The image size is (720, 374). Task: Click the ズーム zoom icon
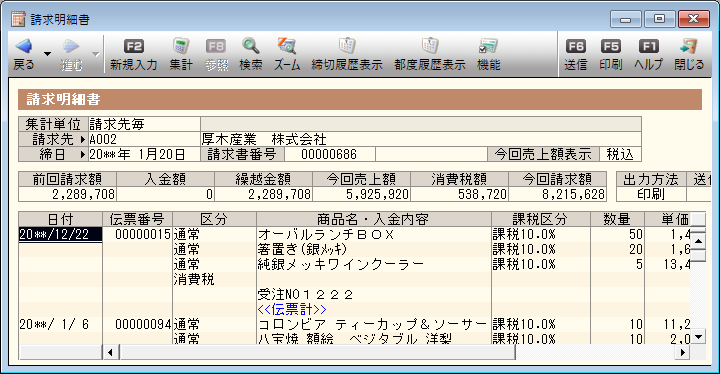287,46
